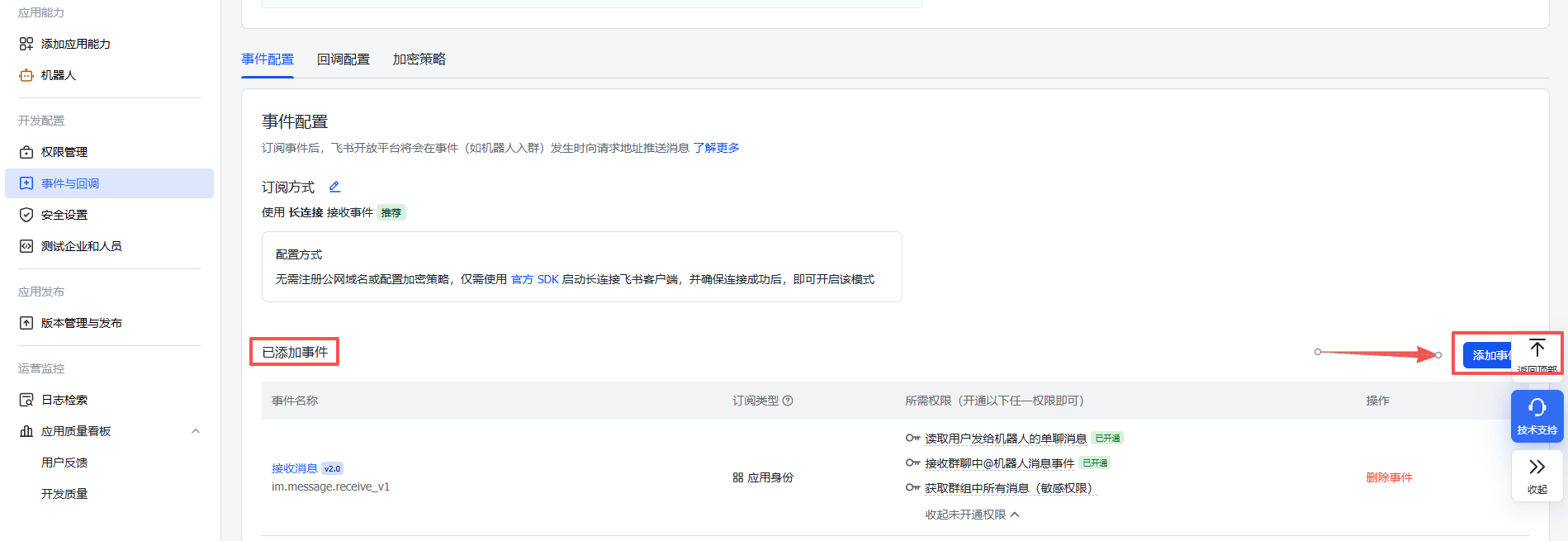
Task: Click the 日志检索 search icon
Action: 26,400
